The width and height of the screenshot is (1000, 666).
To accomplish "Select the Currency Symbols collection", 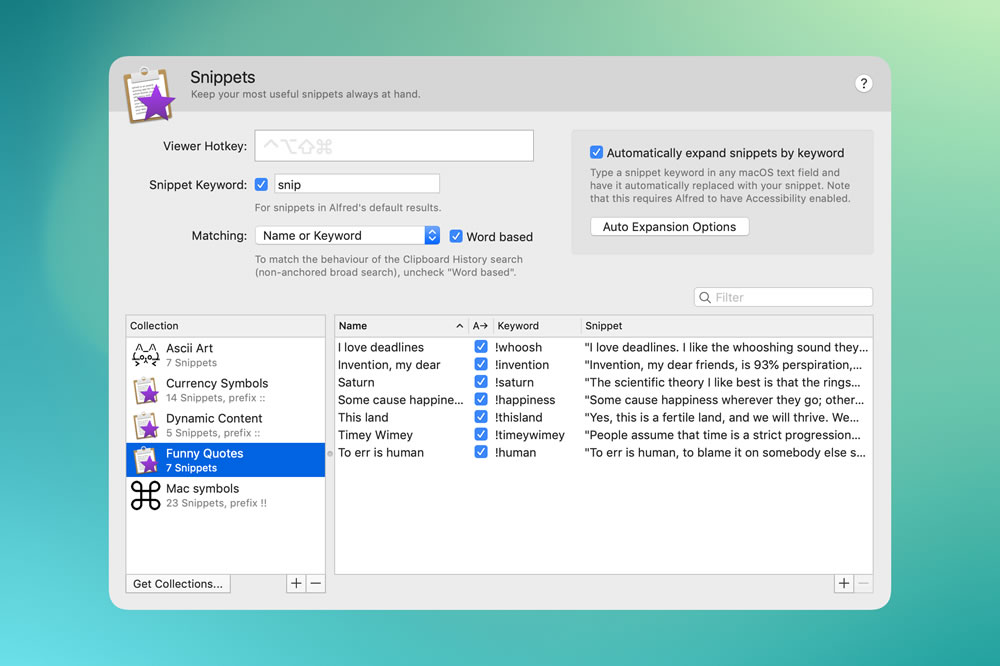I will coord(226,390).
